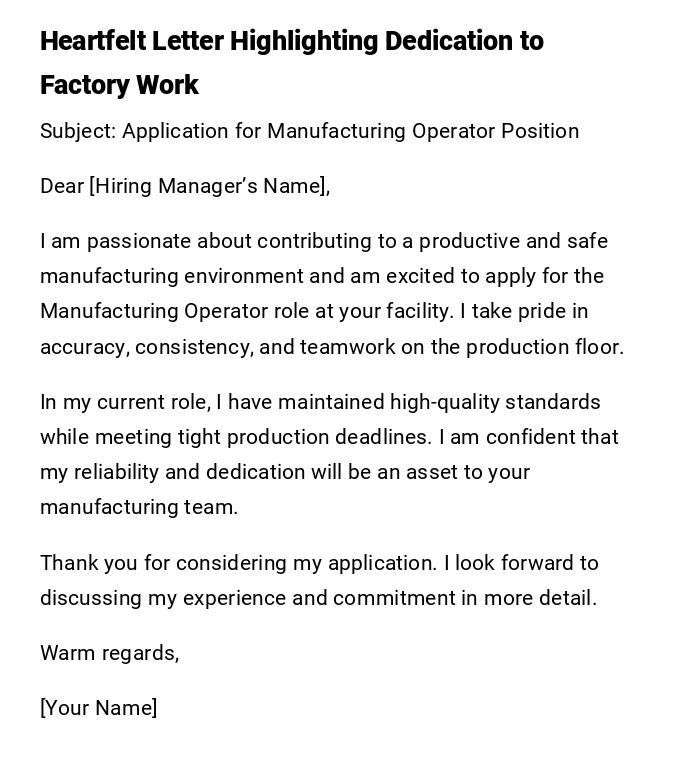Click the "Warm regards," closing

pos(109,653)
